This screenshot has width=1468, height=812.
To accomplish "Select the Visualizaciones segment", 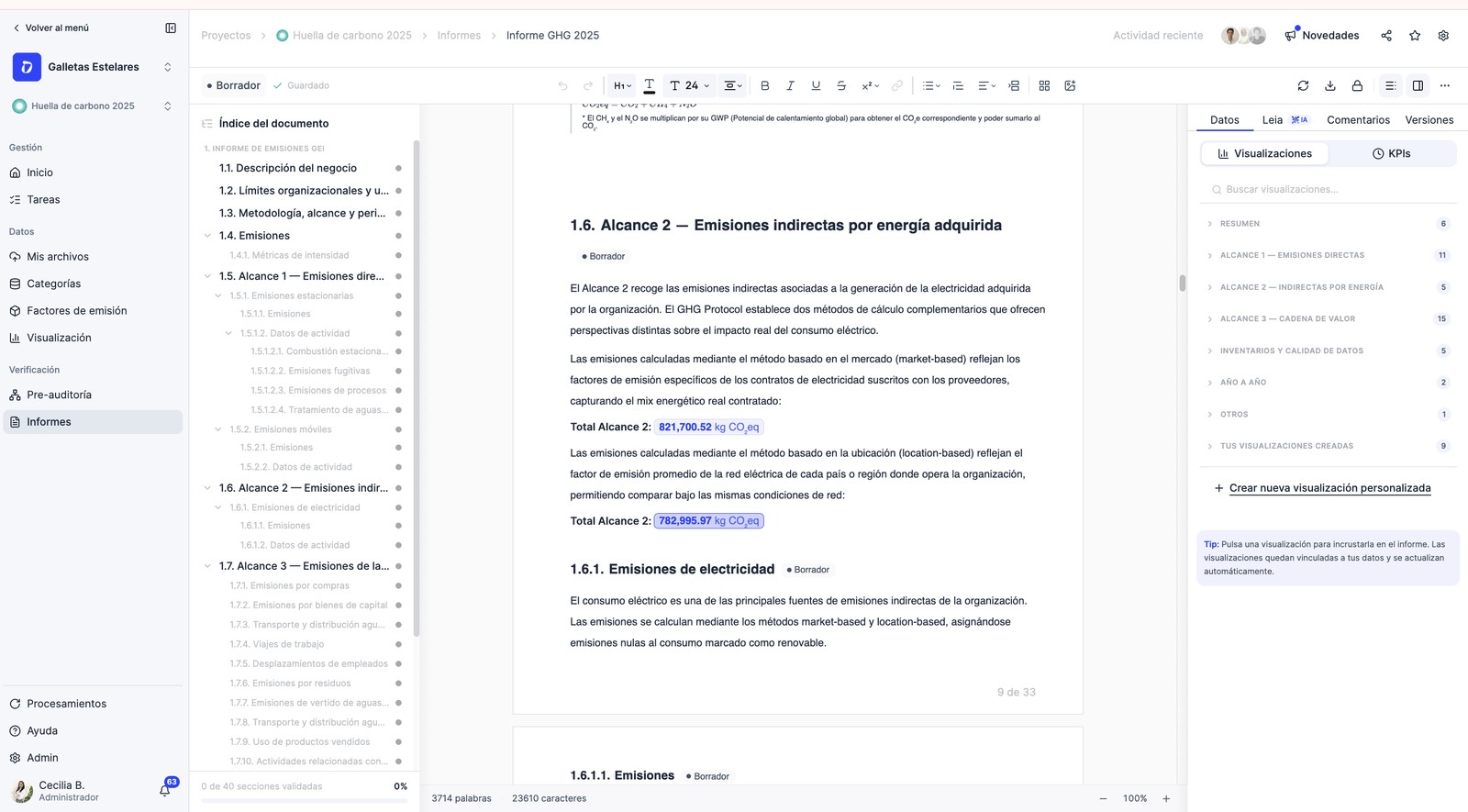I will point(1264,153).
